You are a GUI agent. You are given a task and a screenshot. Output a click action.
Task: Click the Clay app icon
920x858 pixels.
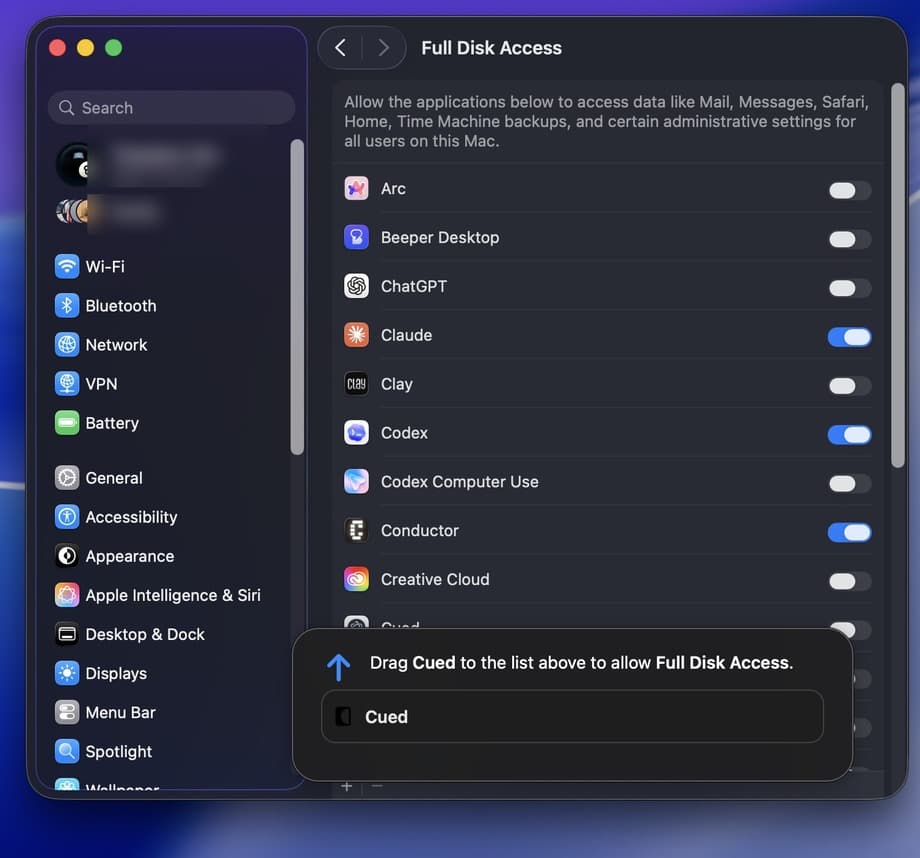(356, 384)
